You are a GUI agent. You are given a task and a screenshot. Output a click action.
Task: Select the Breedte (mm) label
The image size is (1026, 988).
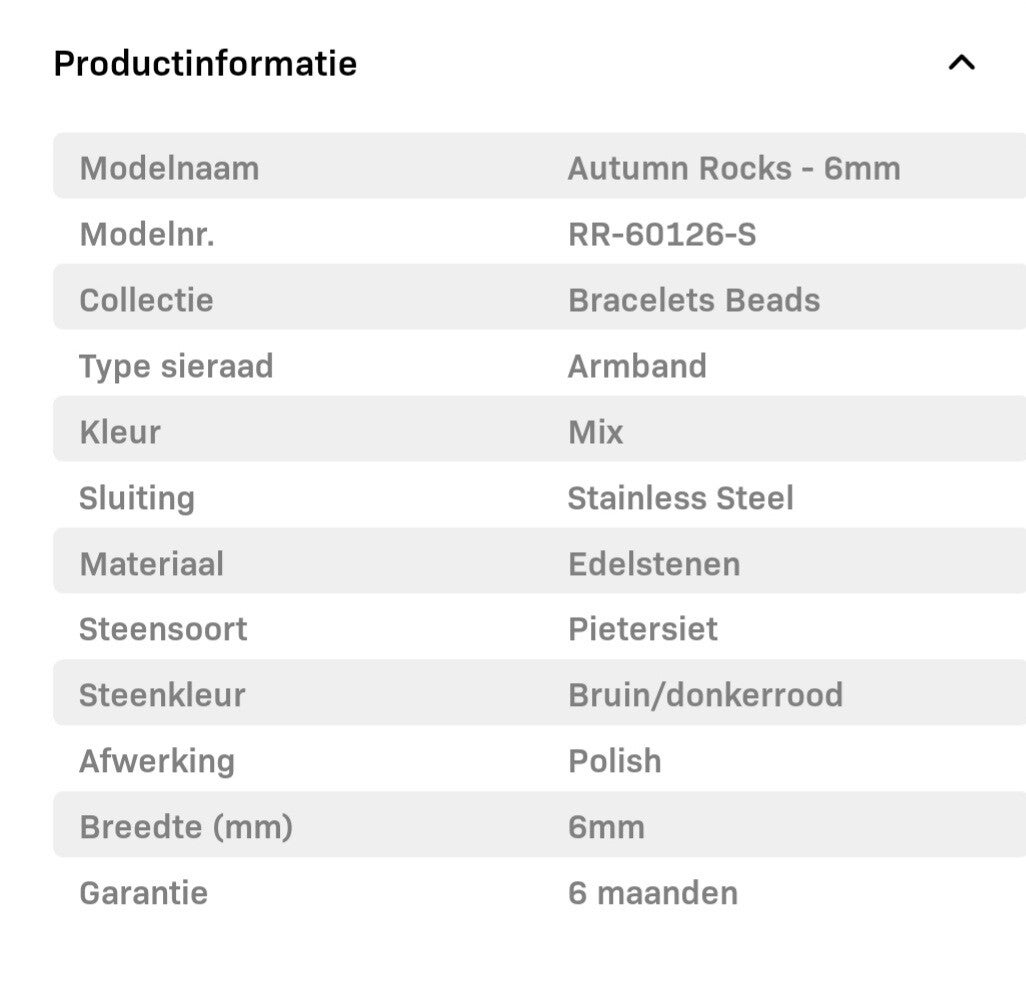[x=186, y=827]
